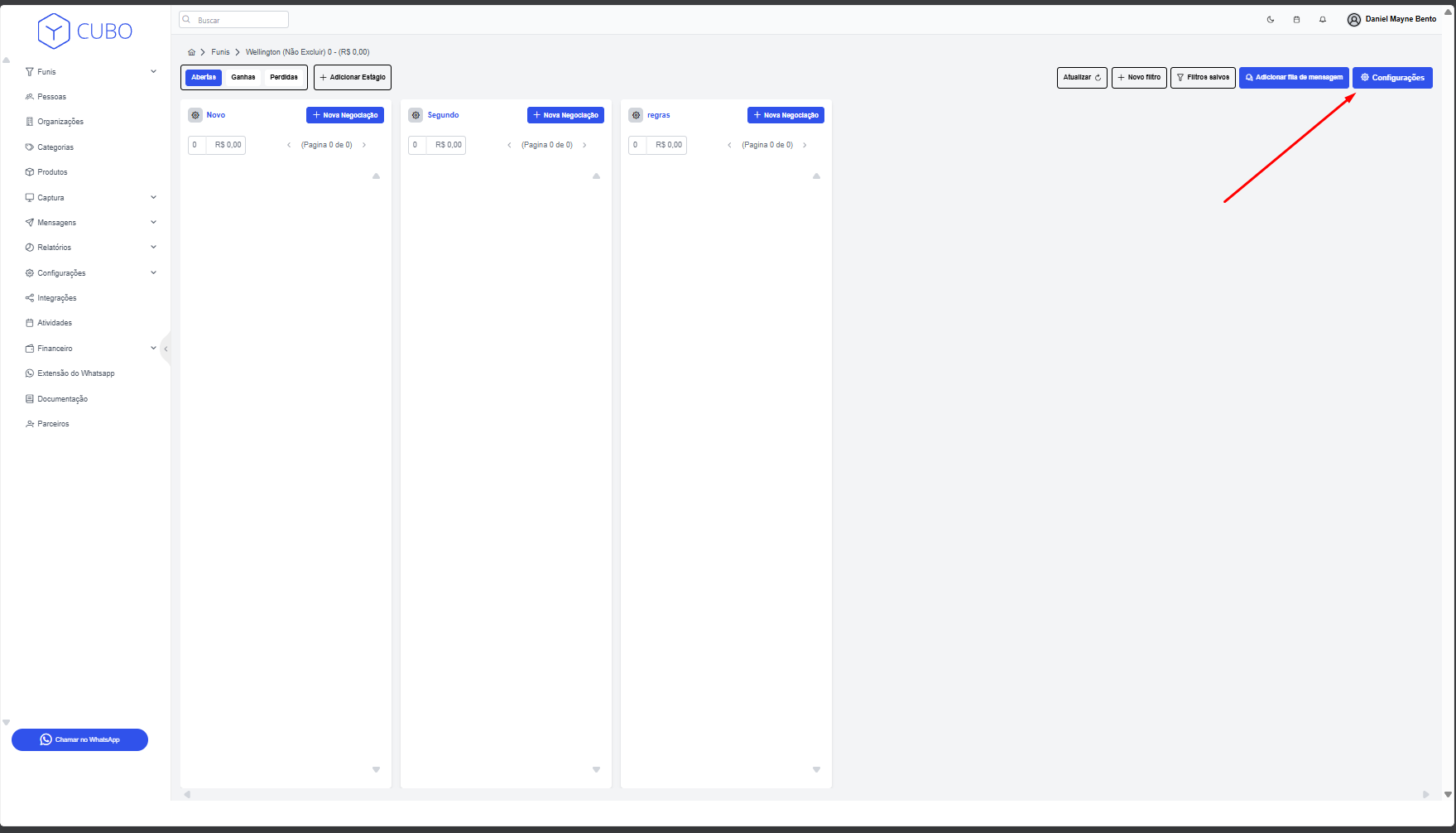
Task: Open notifications bell icon
Action: [x=1323, y=20]
